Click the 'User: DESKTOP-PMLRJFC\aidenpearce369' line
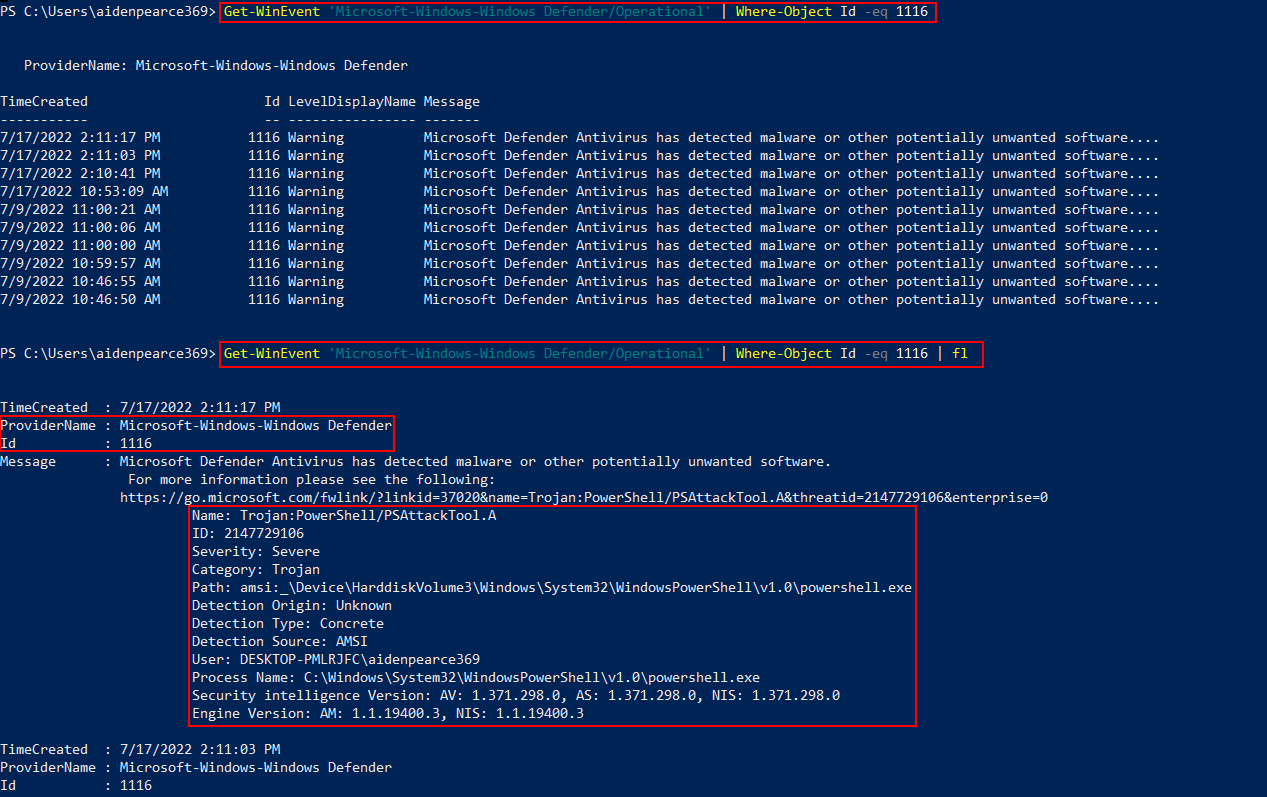Image resolution: width=1267 pixels, height=797 pixels. tap(336, 660)
